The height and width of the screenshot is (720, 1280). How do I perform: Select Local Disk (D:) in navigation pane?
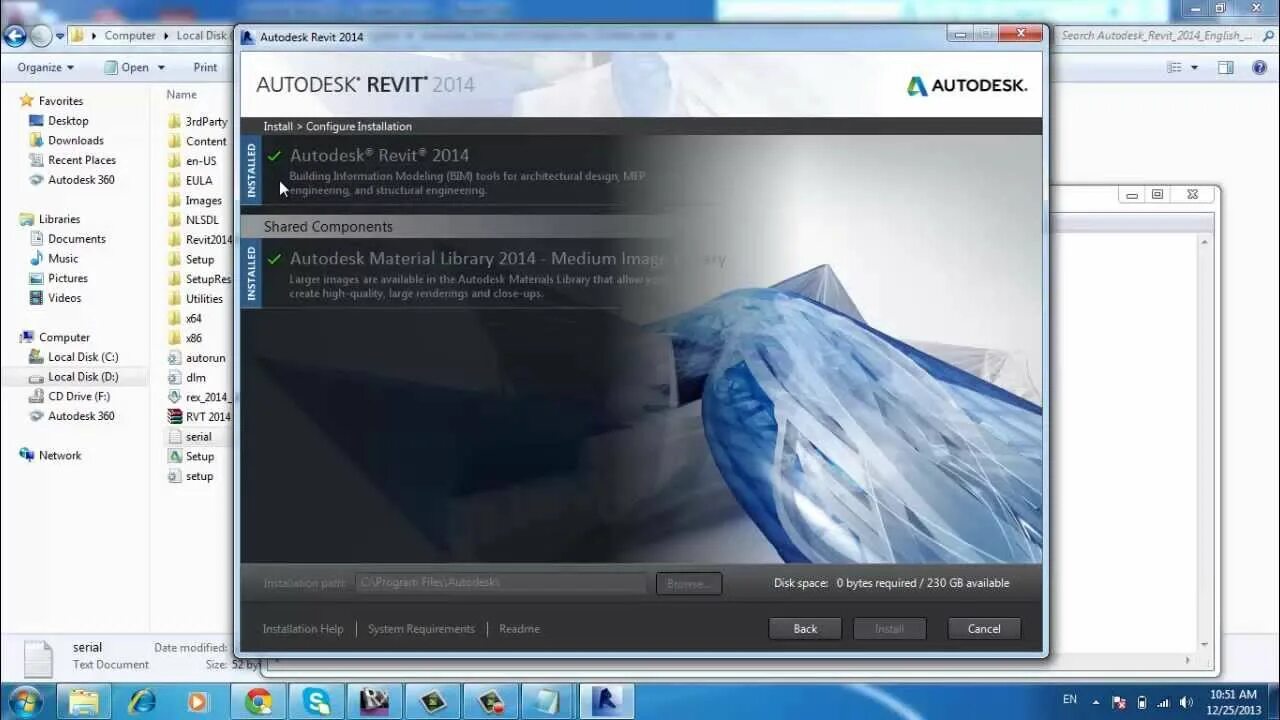[x=82, y=377]
